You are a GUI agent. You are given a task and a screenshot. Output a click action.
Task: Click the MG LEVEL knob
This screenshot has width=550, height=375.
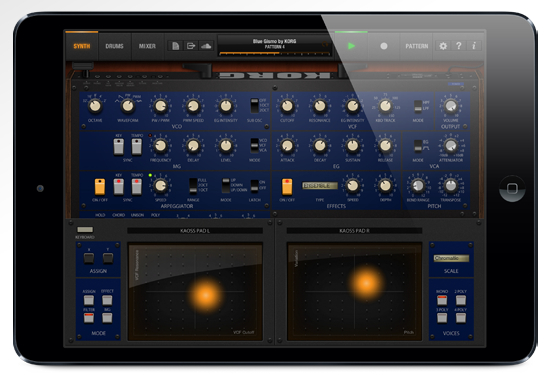(x=226, y=146)
